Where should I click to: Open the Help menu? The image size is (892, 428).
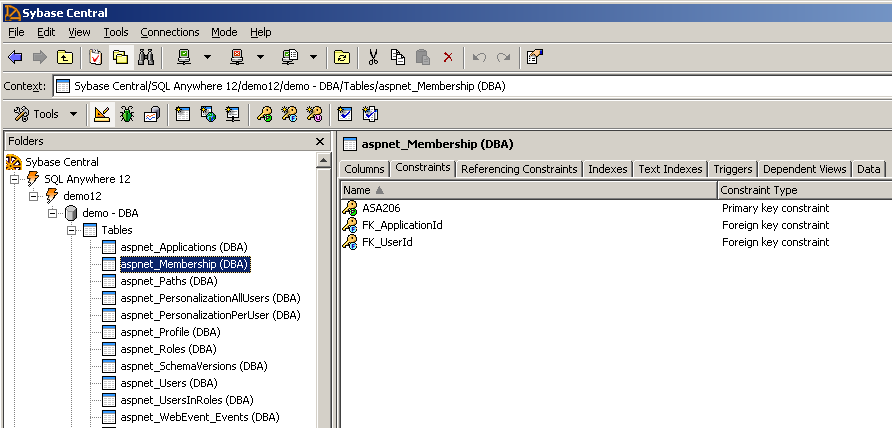(x=261, y=32)
